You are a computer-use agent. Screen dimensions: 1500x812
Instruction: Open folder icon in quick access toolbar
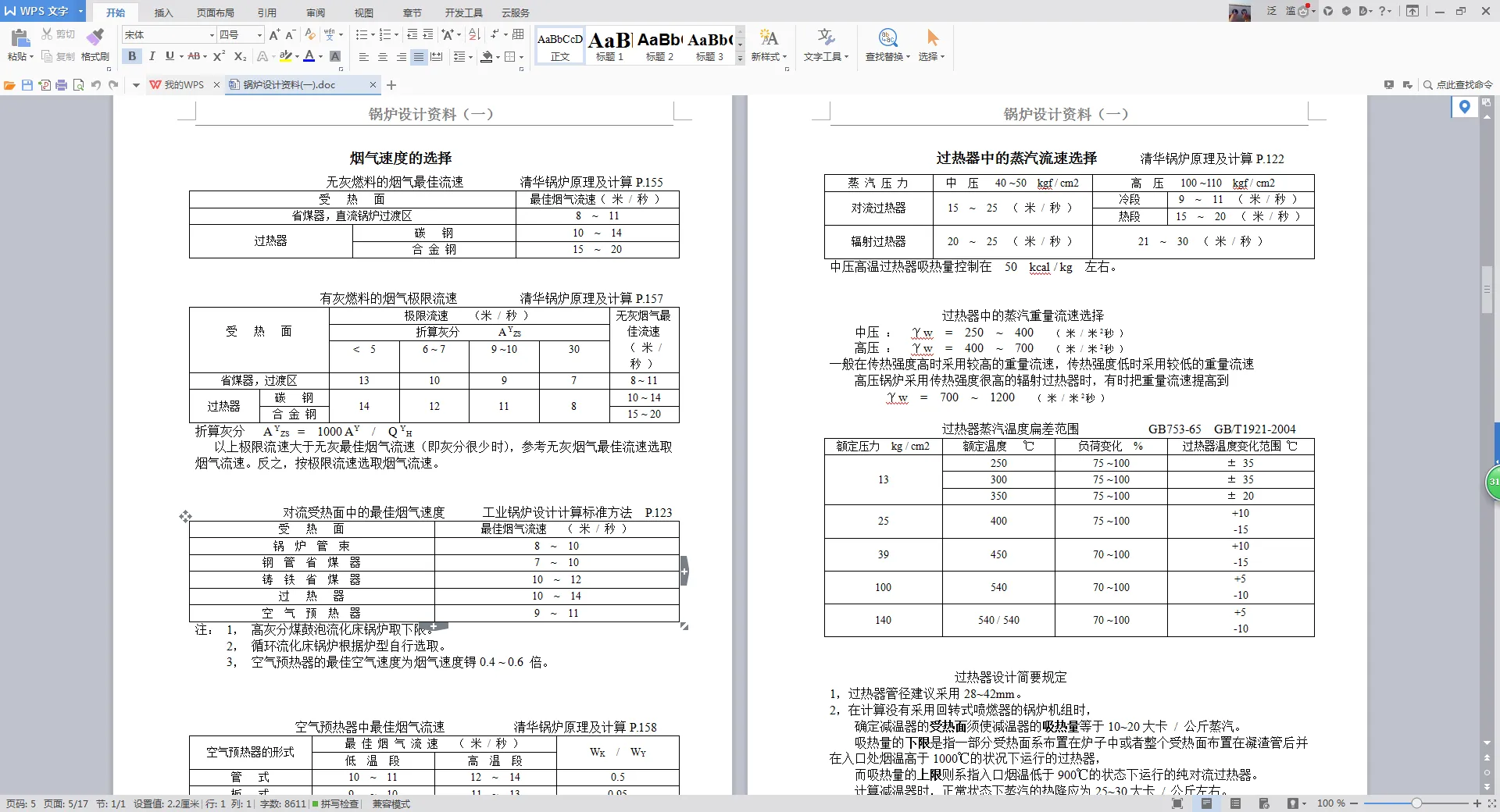9,85
